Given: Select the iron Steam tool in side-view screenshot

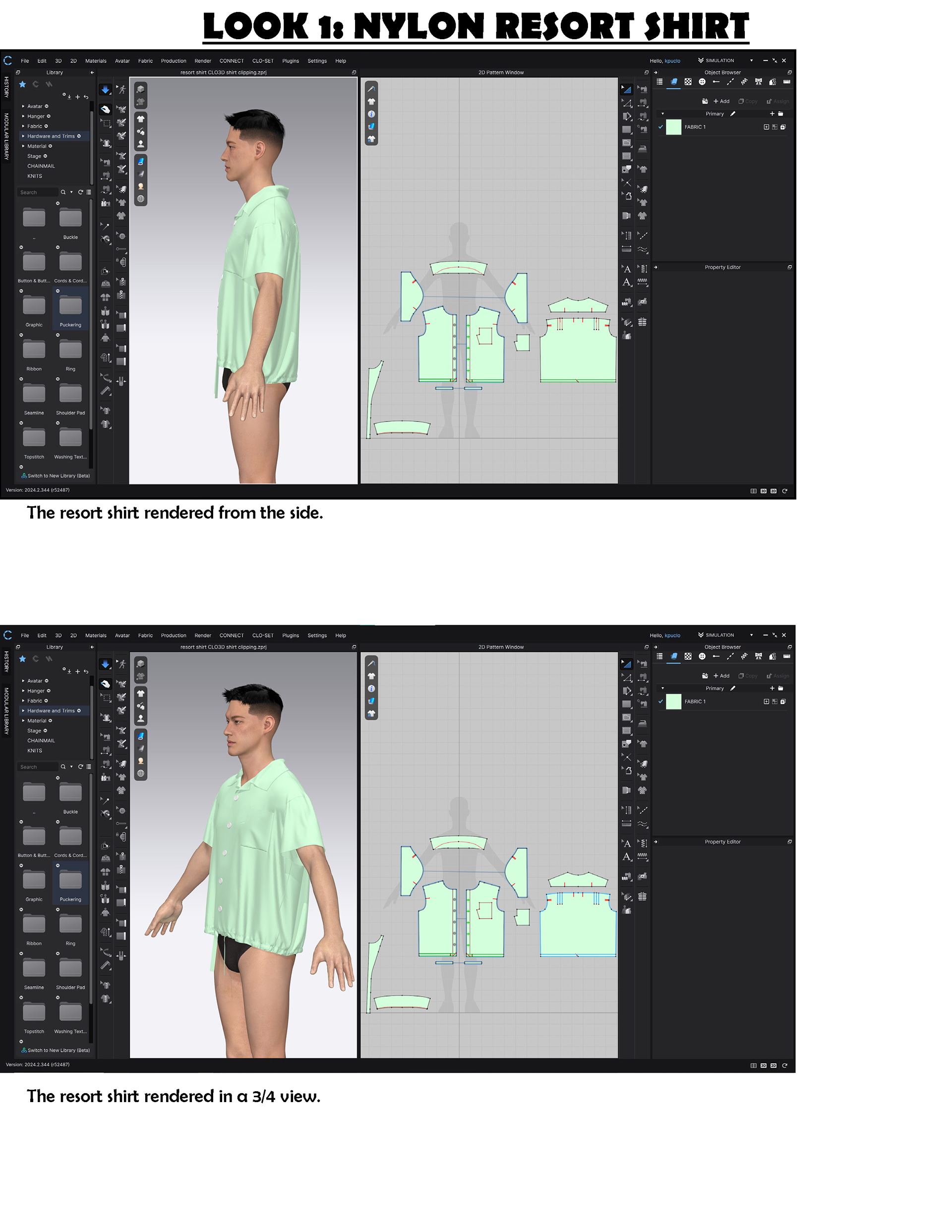Looking at the screenshot, I should [642, 150].
